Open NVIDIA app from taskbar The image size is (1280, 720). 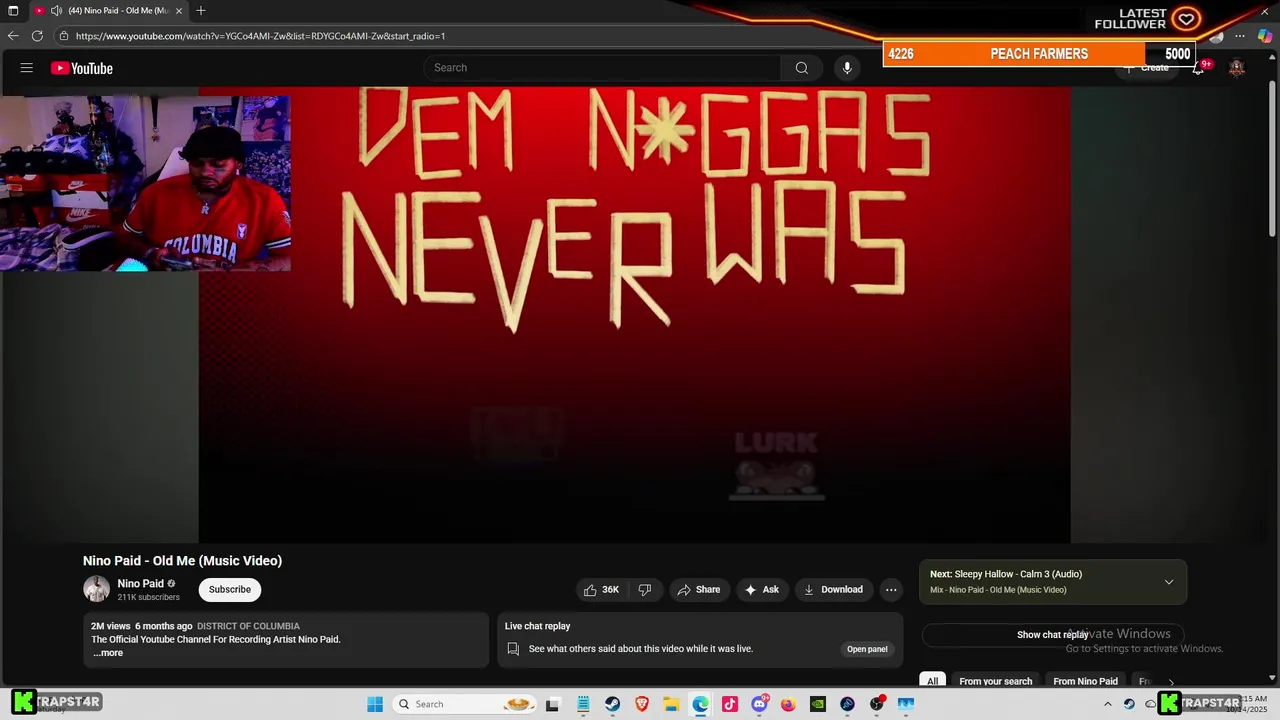click(818, 704)
